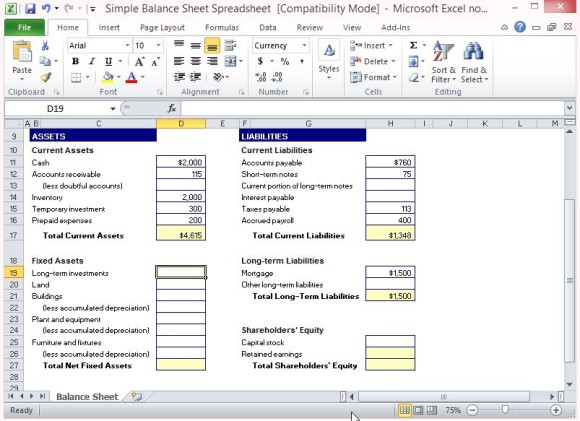Click Delete cells button

point(373,61)
